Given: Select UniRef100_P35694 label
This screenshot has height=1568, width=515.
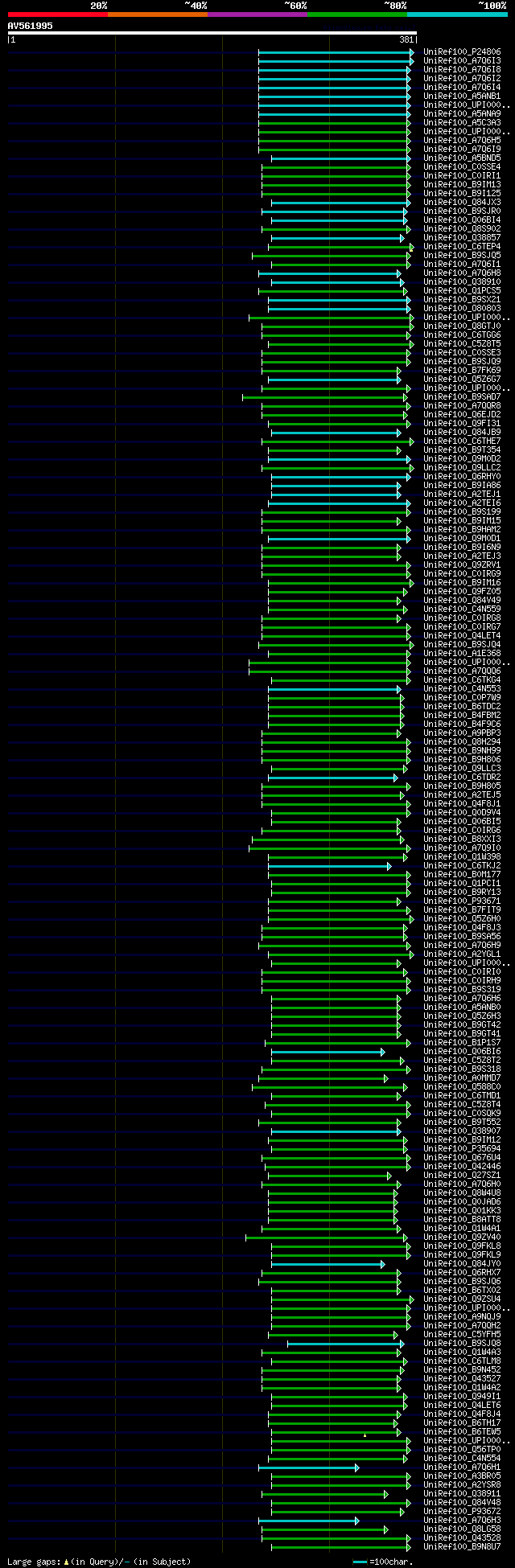Looking at the screenshot, I should (x=462, y=1148).
